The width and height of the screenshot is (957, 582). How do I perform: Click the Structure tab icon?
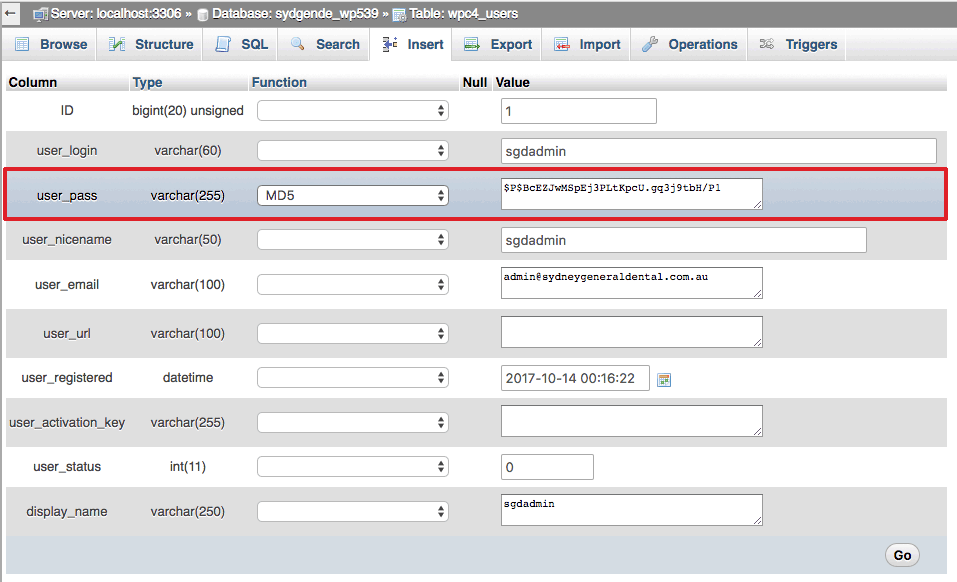pos(117,45)
